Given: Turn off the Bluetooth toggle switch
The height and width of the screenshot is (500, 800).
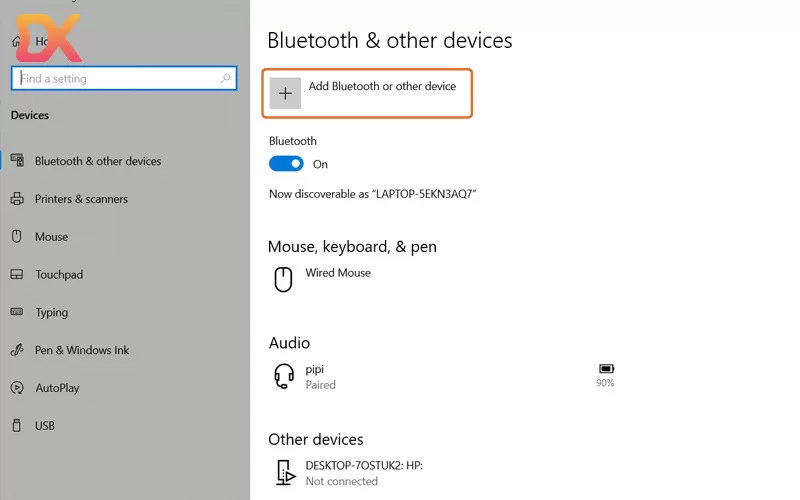Looking at the screenshot, I should tap(286, 164).
